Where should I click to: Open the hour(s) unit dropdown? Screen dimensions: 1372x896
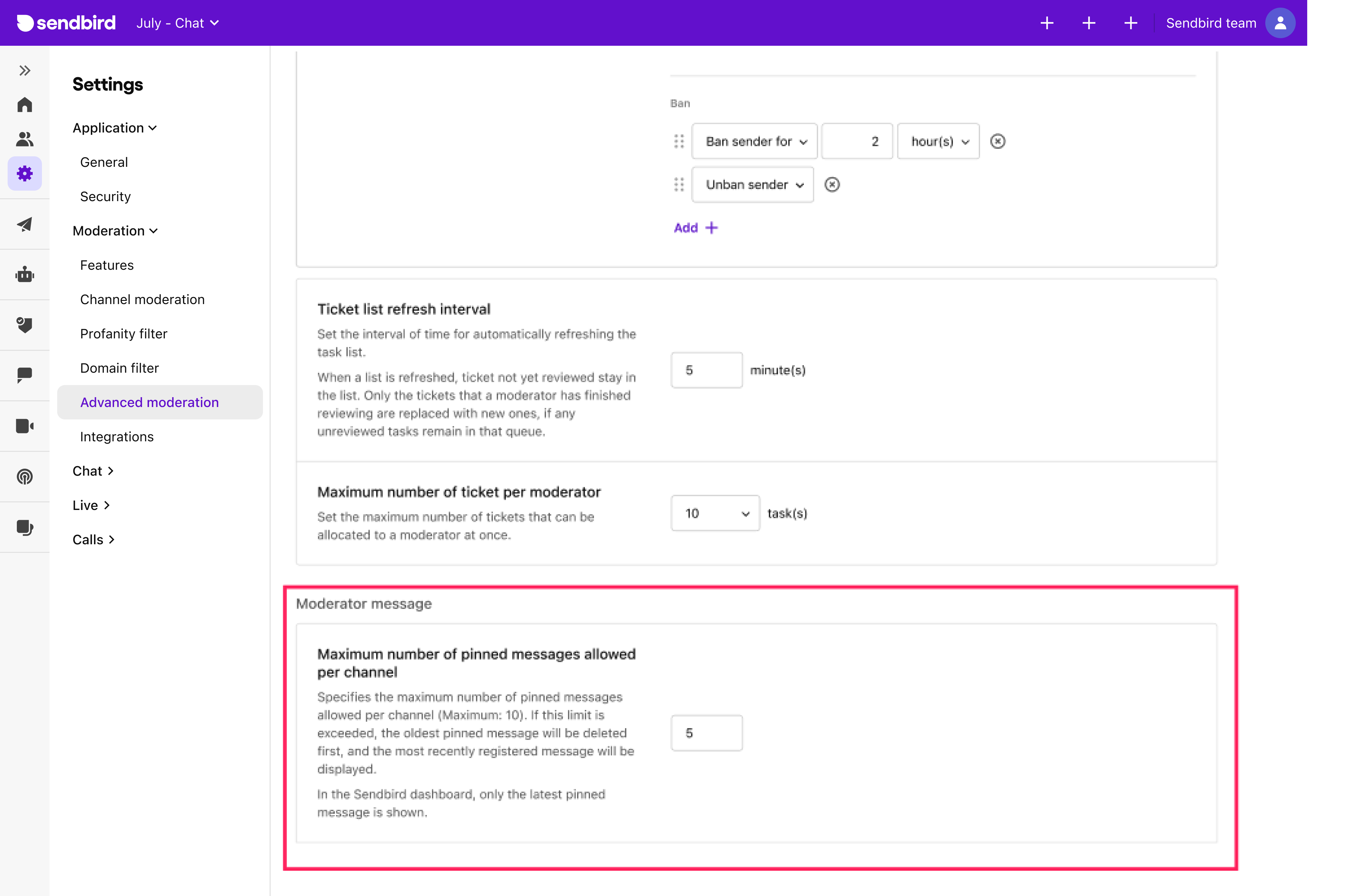pyautogui.click(x=938, y=141)
